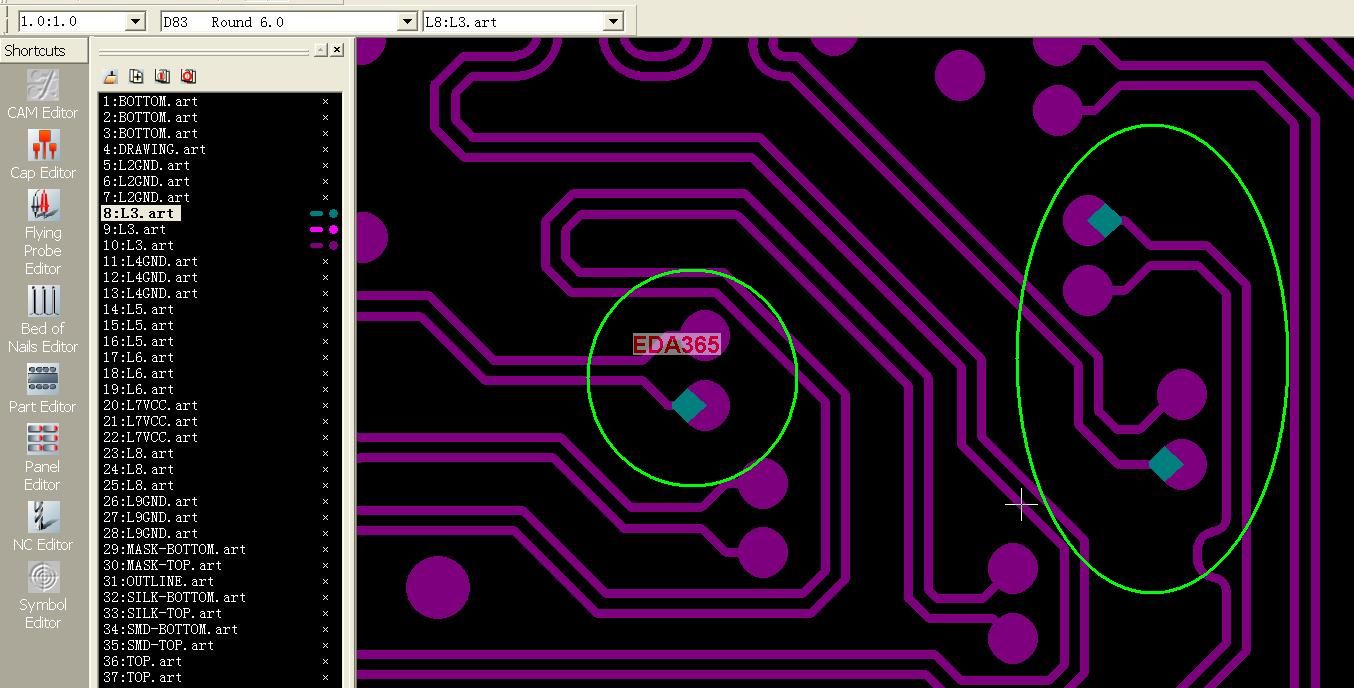Open the L8:L3.art active layer dropdown
Screen dimensions: 1354x688
[x=614, y=21]
